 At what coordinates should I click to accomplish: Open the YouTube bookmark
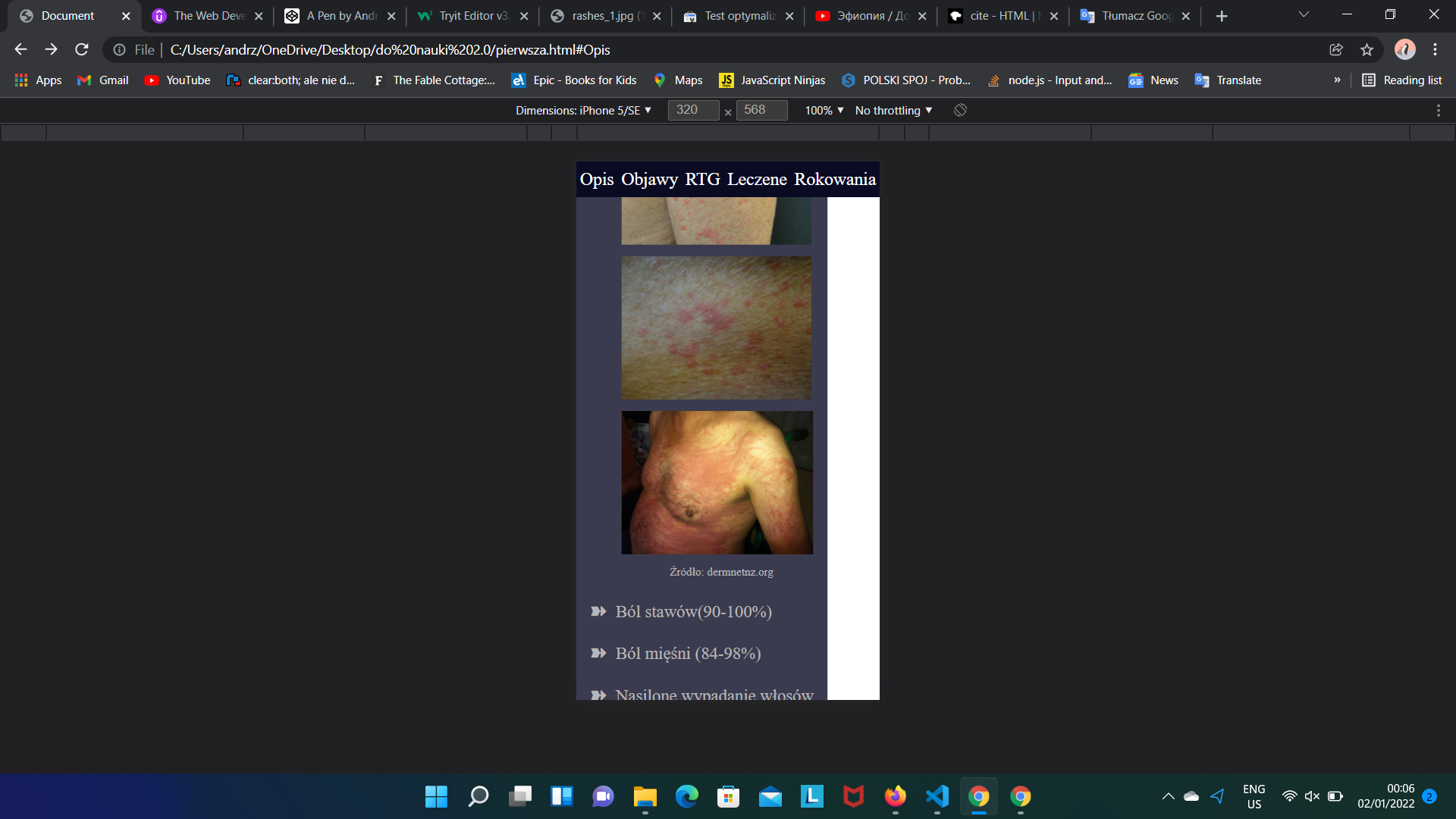pos(177,80)
